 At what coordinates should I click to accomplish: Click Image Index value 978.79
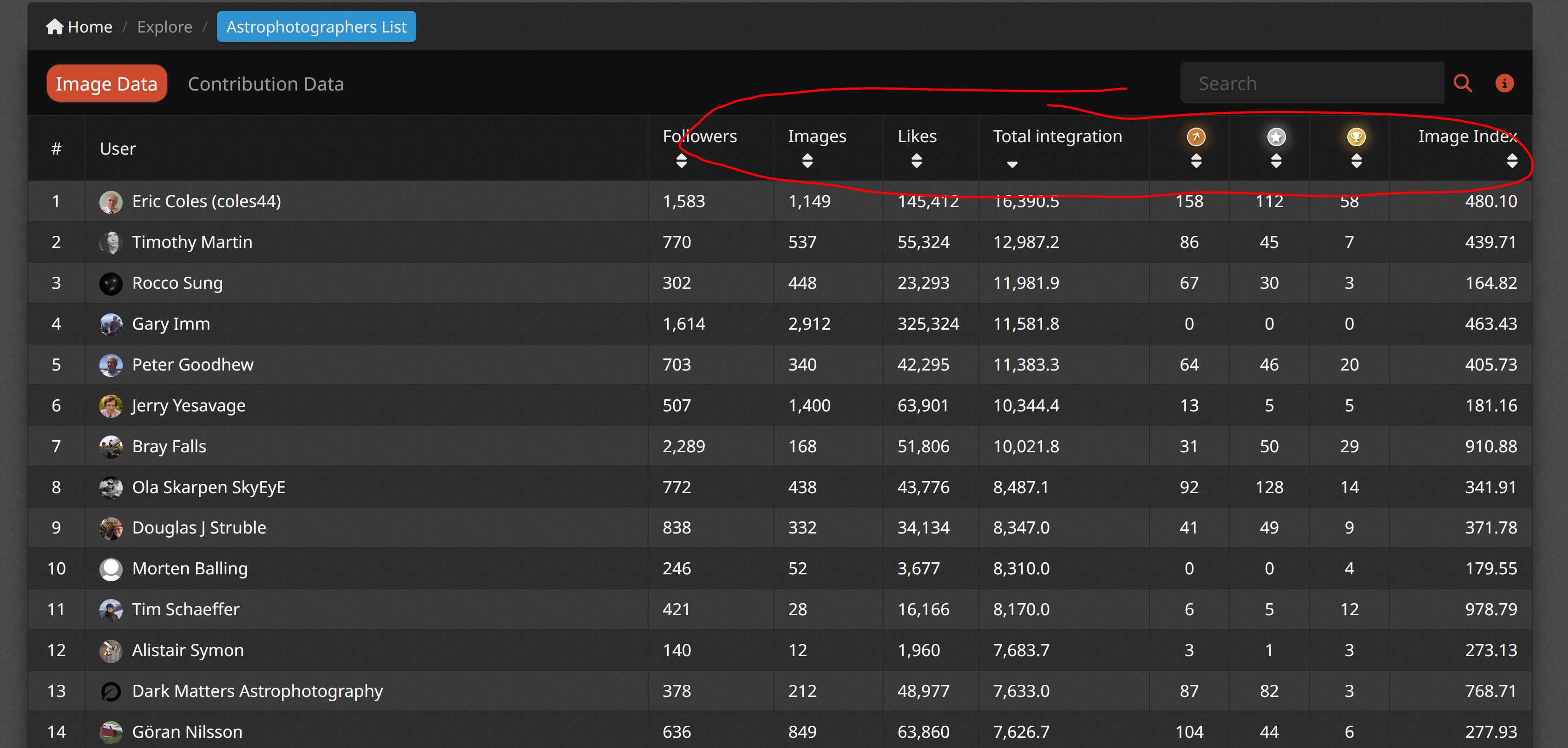point(1491,609)
